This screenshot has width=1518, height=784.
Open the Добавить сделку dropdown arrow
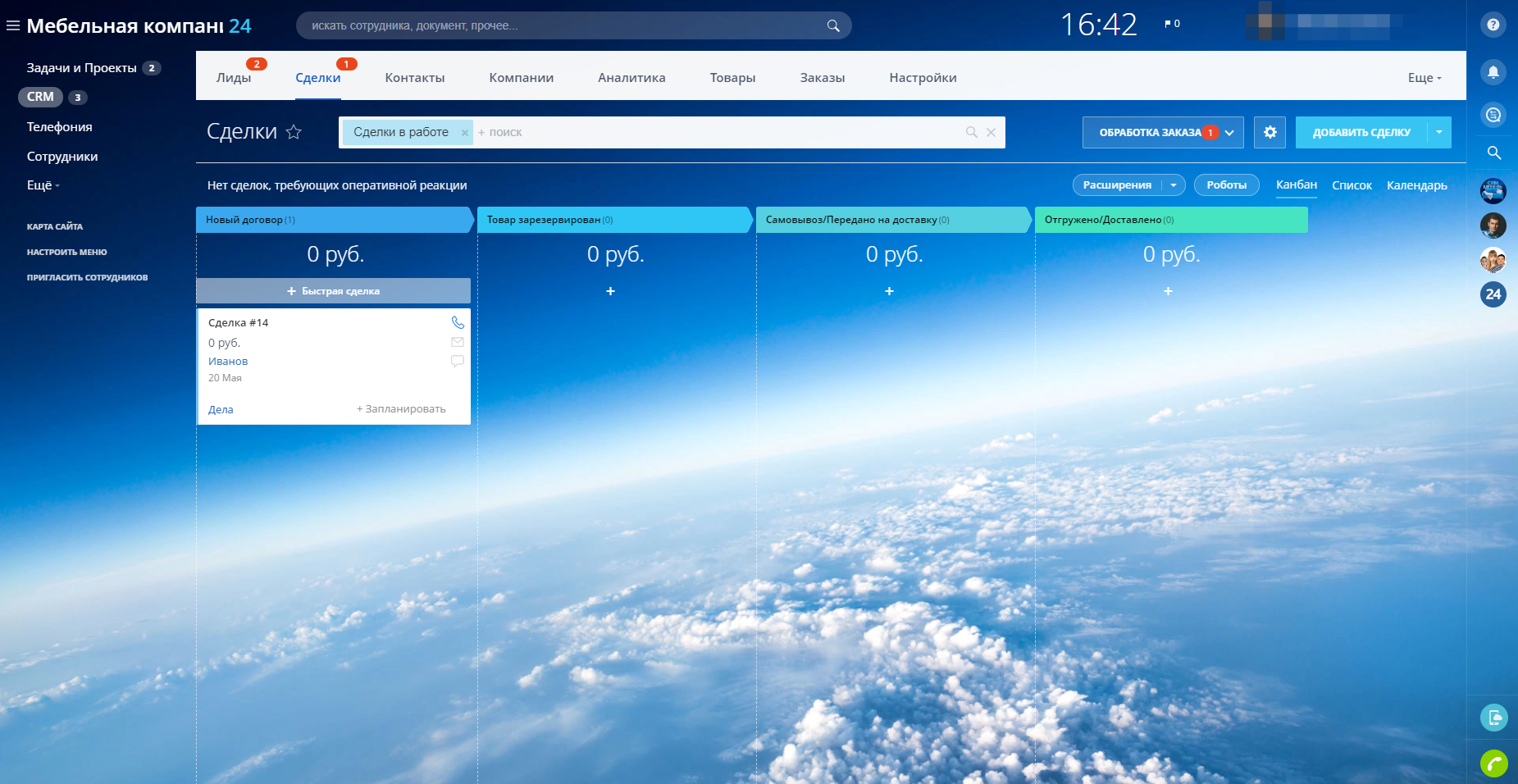1439,132
